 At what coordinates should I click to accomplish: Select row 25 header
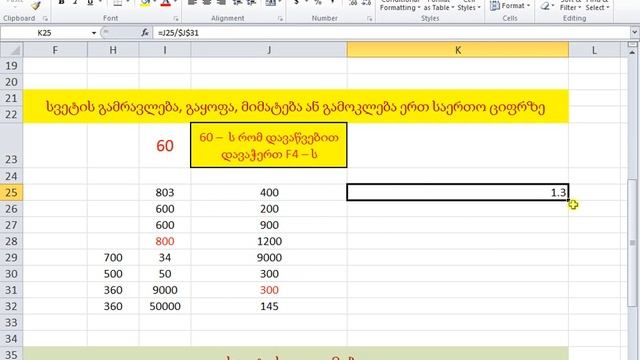(x=11, y=192)
